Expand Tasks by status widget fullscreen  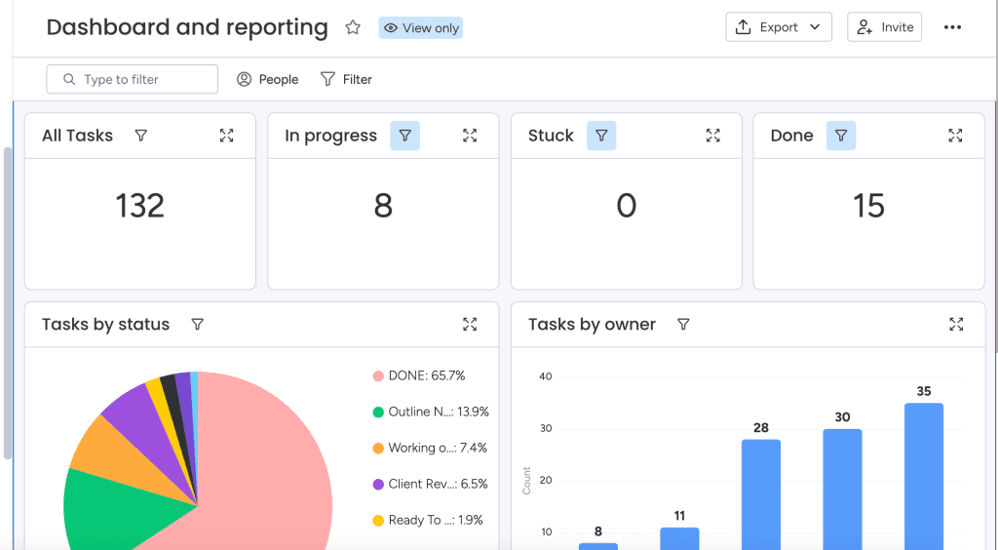[x=470, y=325]
